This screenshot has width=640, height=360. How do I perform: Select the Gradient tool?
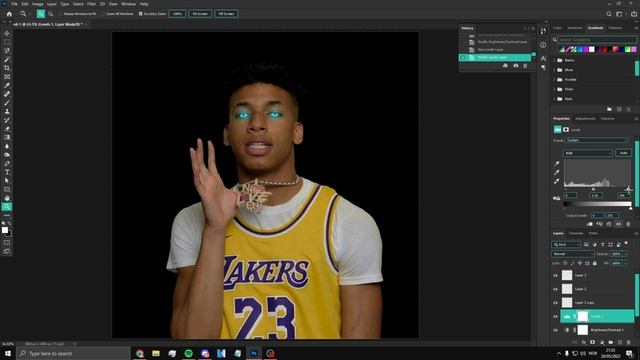point(7,138)
